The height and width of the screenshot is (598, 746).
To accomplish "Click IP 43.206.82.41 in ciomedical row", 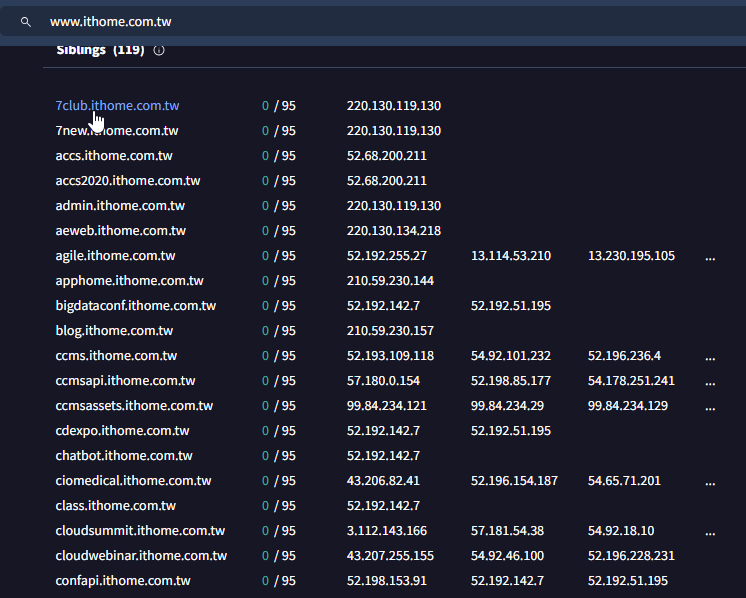I will click(383, 480).
